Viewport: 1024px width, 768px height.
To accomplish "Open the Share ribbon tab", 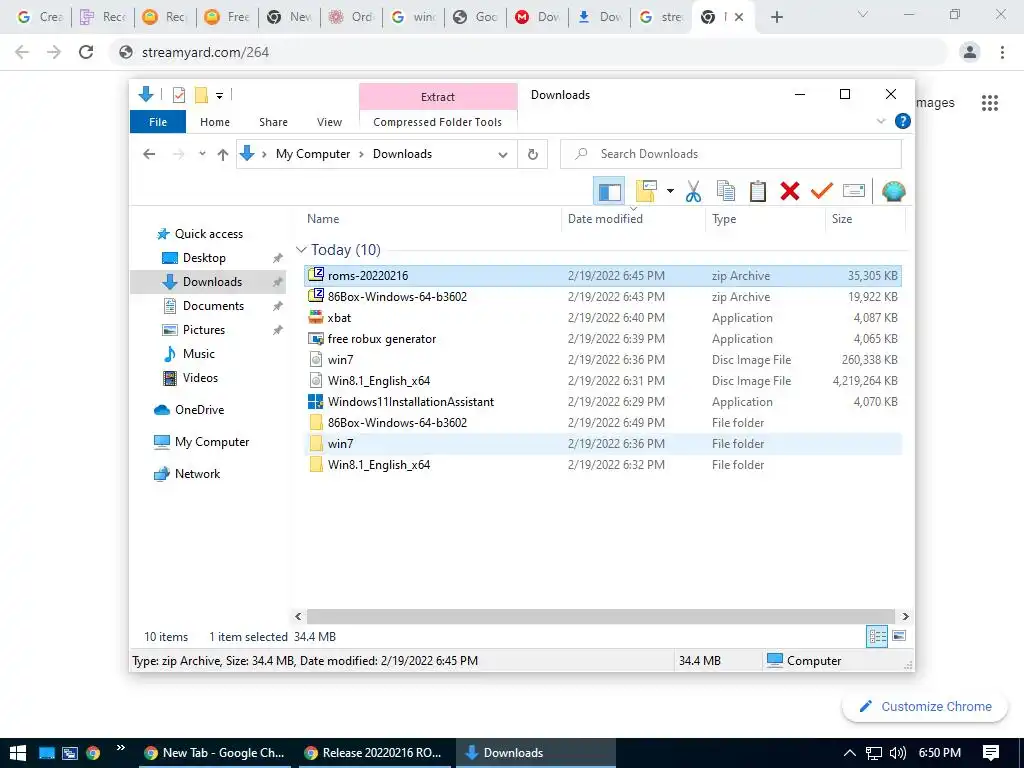I will [273, 122].
